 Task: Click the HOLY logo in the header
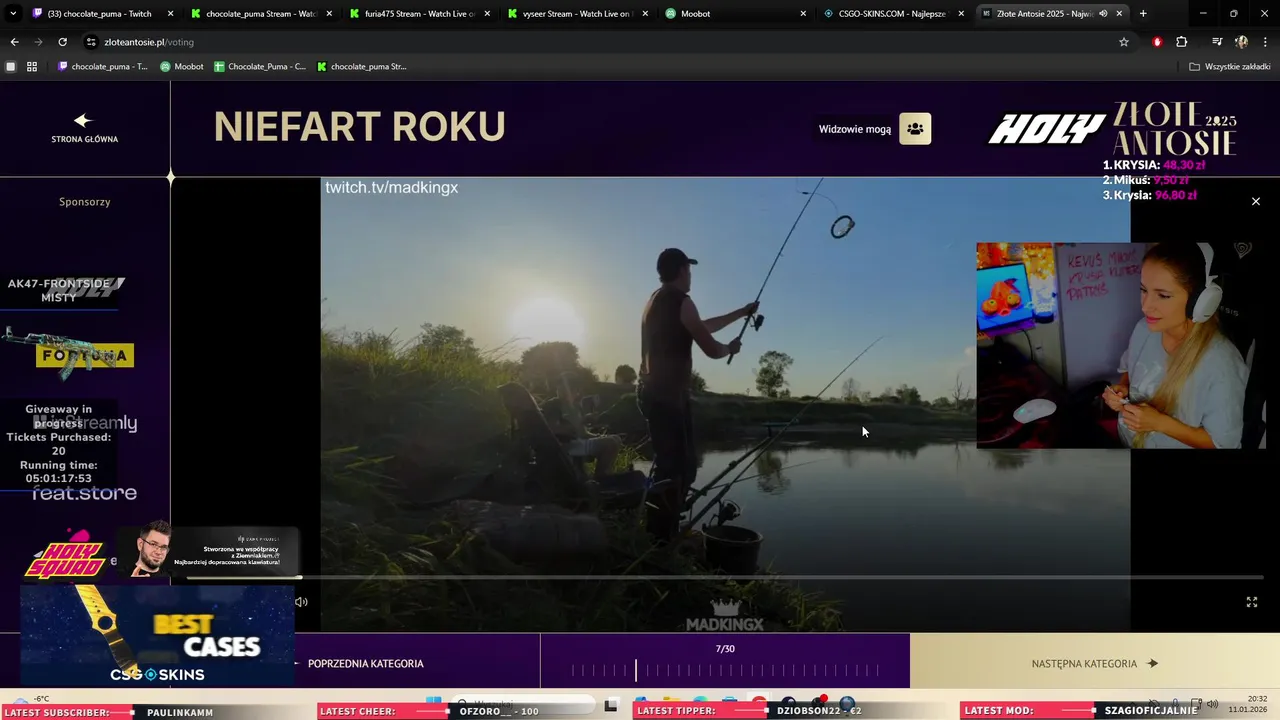tap(1047, 129)
